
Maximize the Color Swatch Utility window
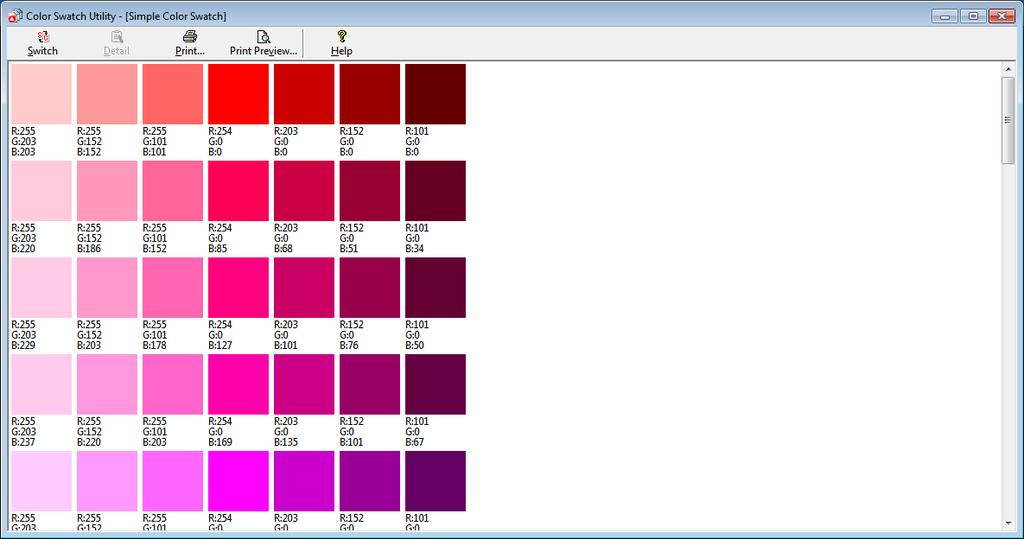[x=973, y=16]
